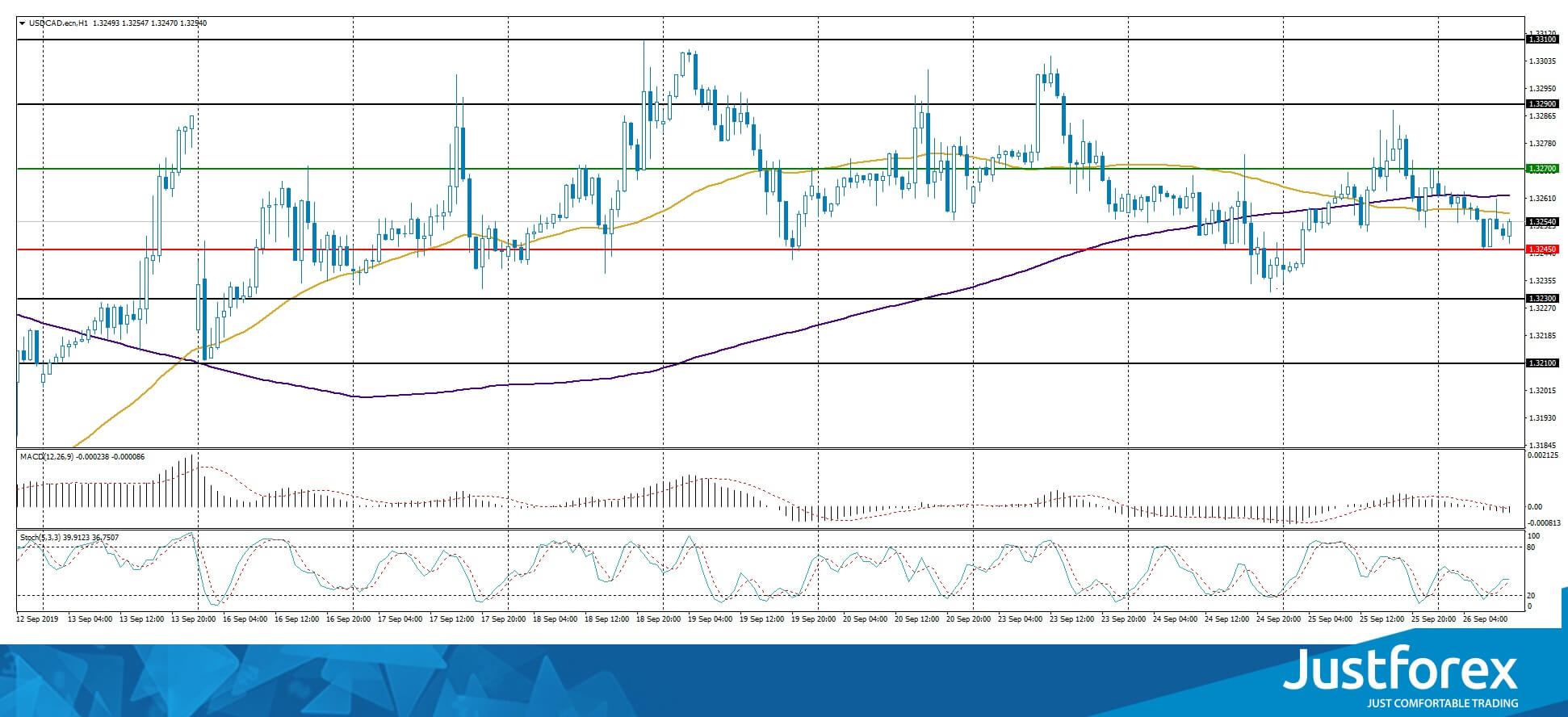Click the 80 level on the Stochastic scale
This screenshot has height=717, width=1568.
tap(1531, 547)
